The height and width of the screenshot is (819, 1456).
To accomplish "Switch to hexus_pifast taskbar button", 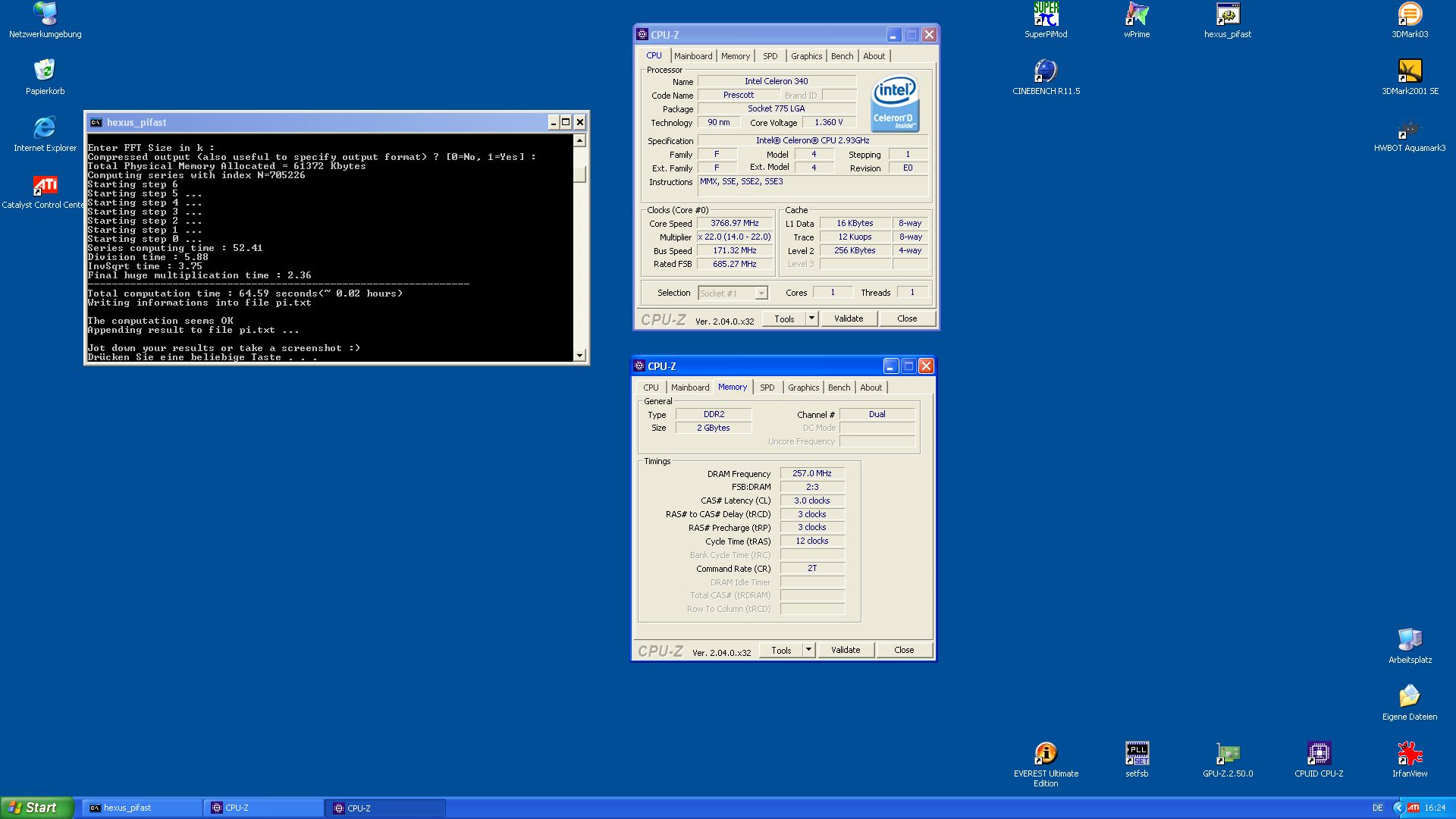I will pos(142,808).
